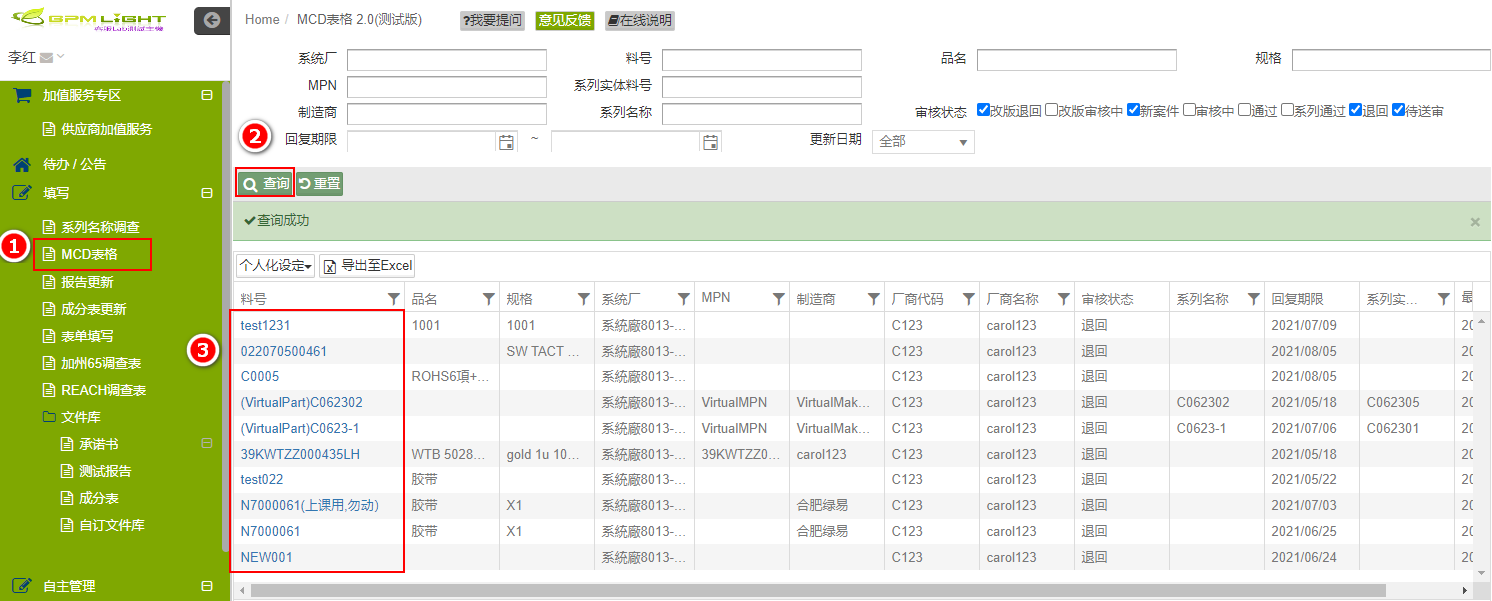Viewport: 1492px width, 601px height.
Task: Click vertical scrollbar of the sidebar
Action: coord(225,315)
